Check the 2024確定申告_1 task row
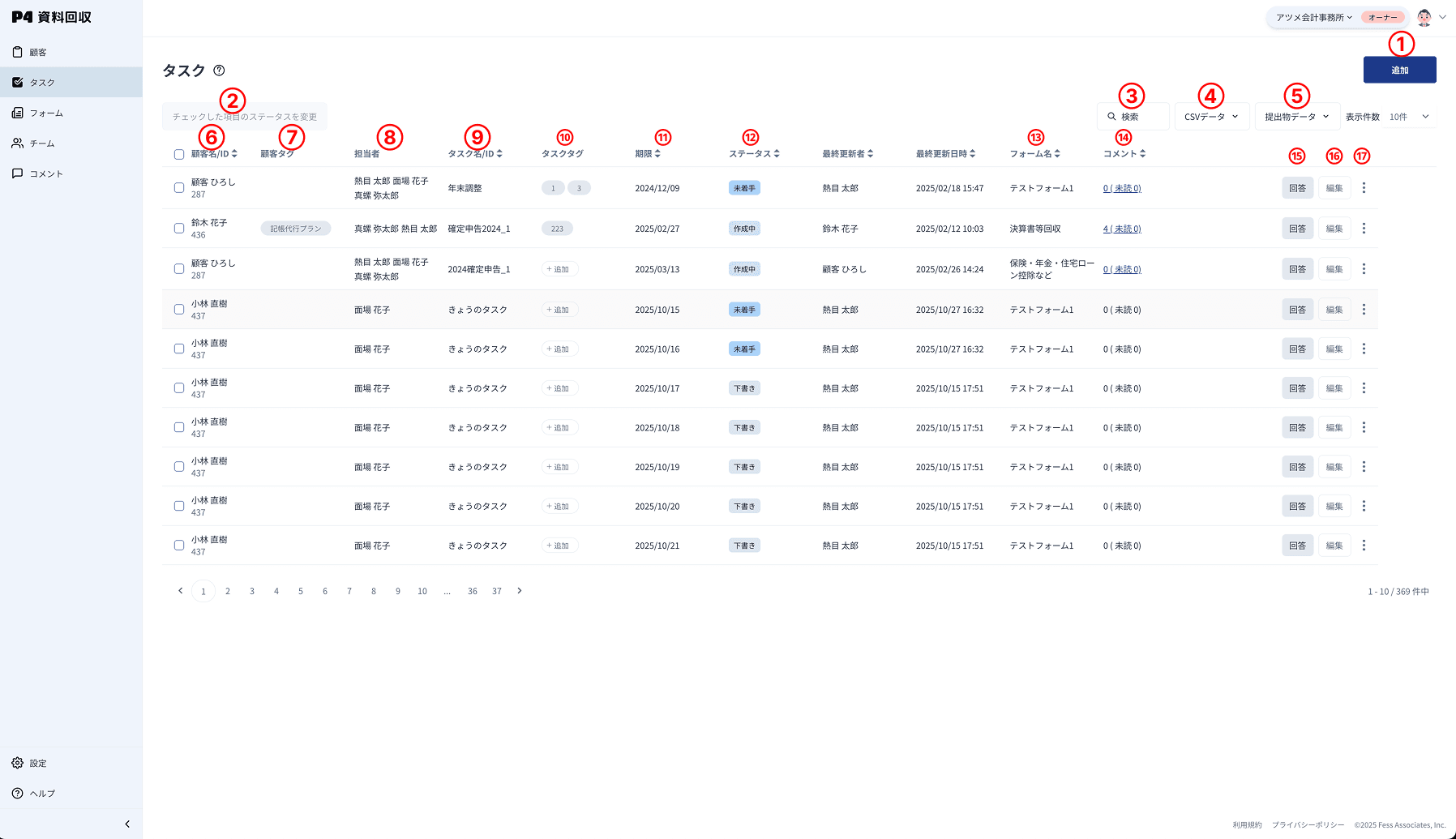 click(x=179, y=269)
